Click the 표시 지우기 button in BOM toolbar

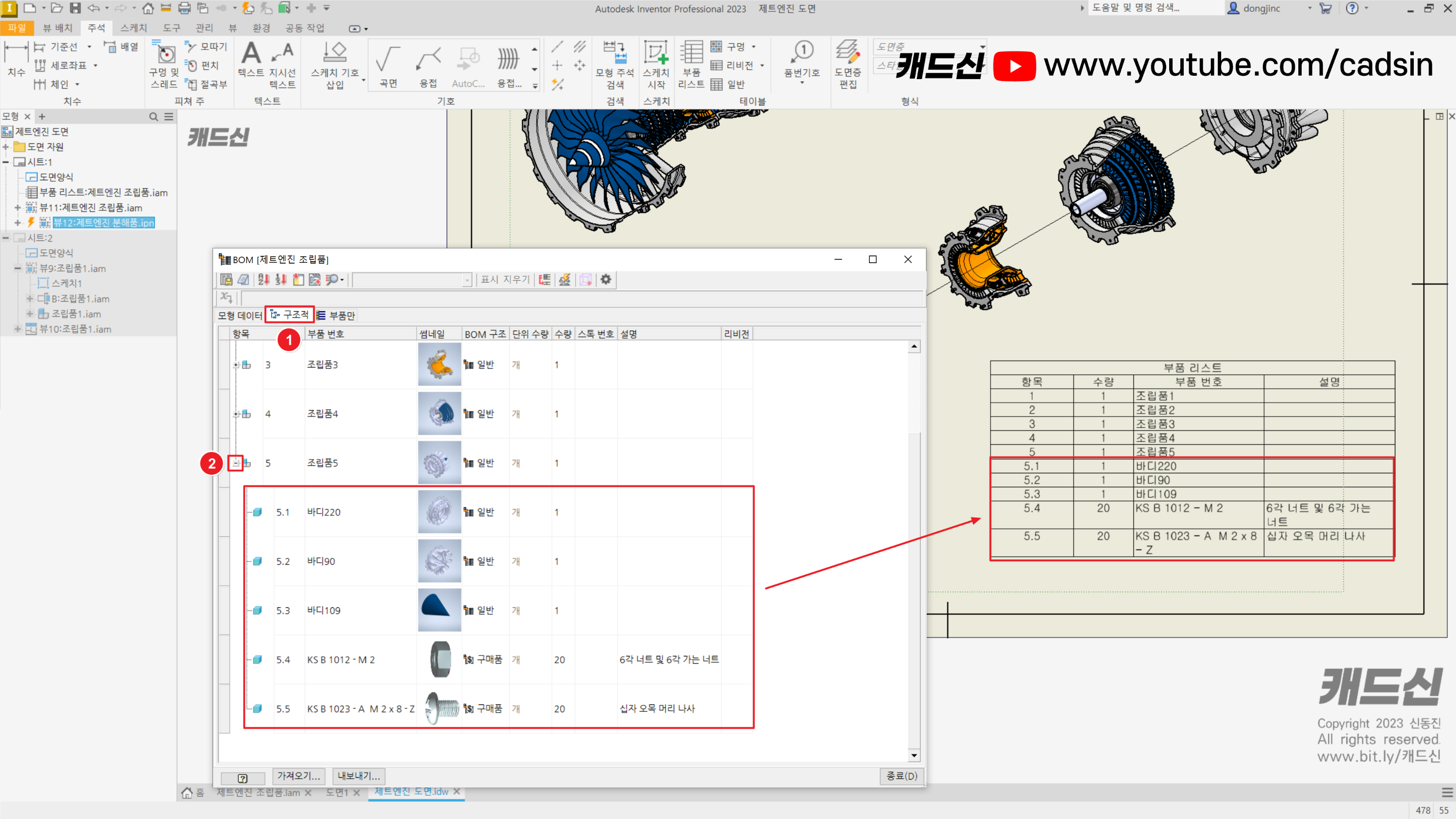click(505, 279)
